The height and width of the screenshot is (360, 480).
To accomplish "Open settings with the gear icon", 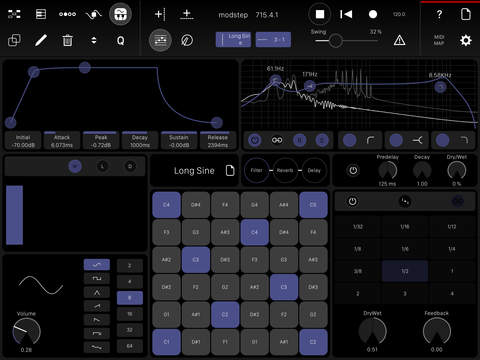I will click(466, 41).
